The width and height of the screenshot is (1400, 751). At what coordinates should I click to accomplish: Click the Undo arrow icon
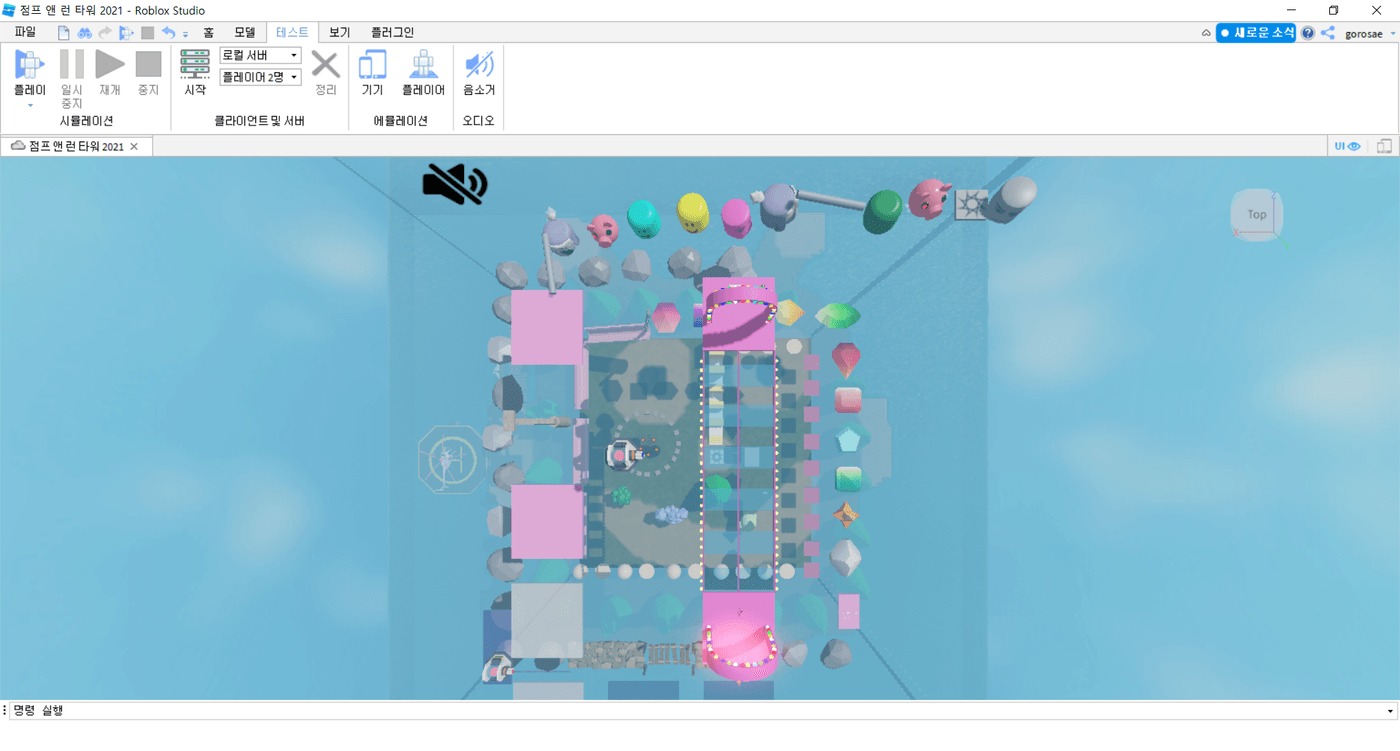click(168, 33)
